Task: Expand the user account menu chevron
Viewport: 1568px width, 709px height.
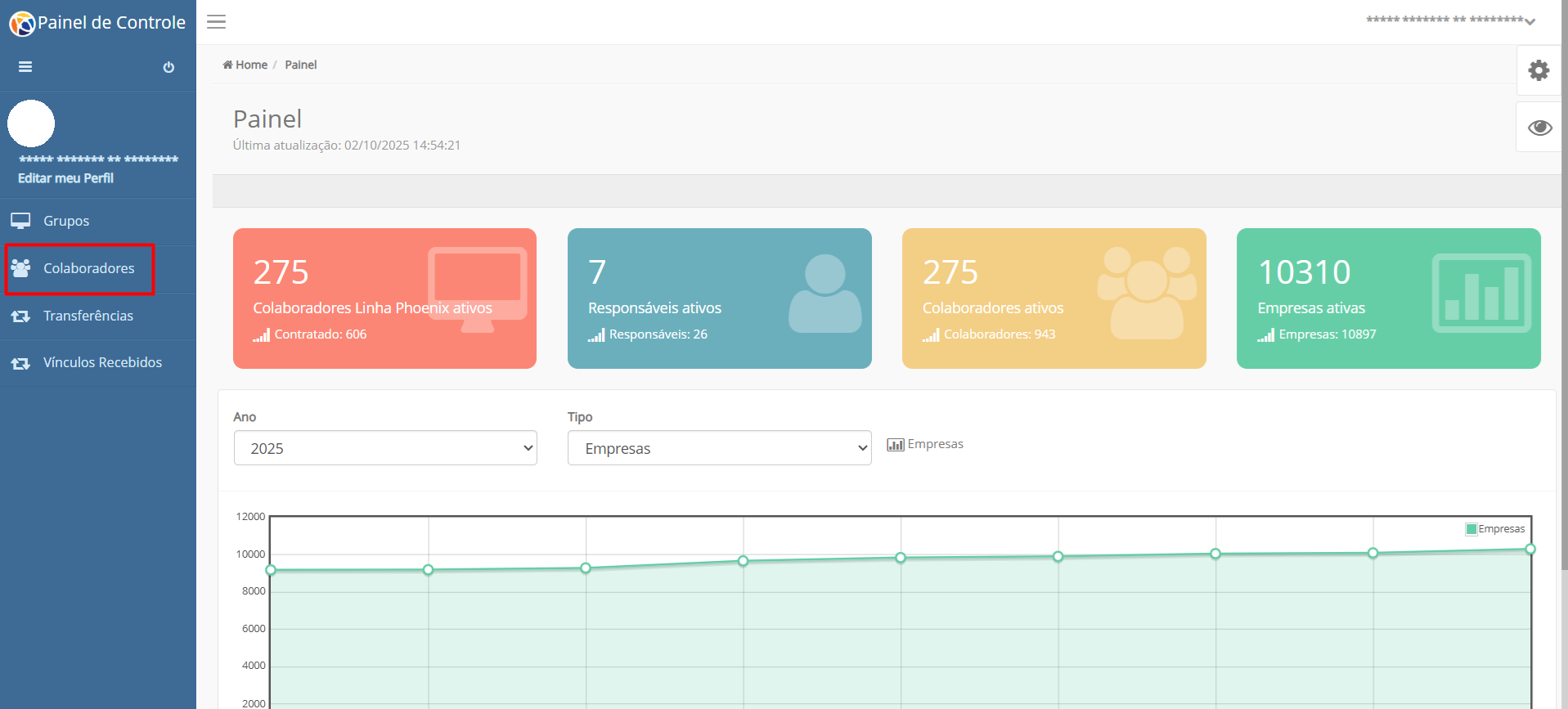Action: [1530, 22]
